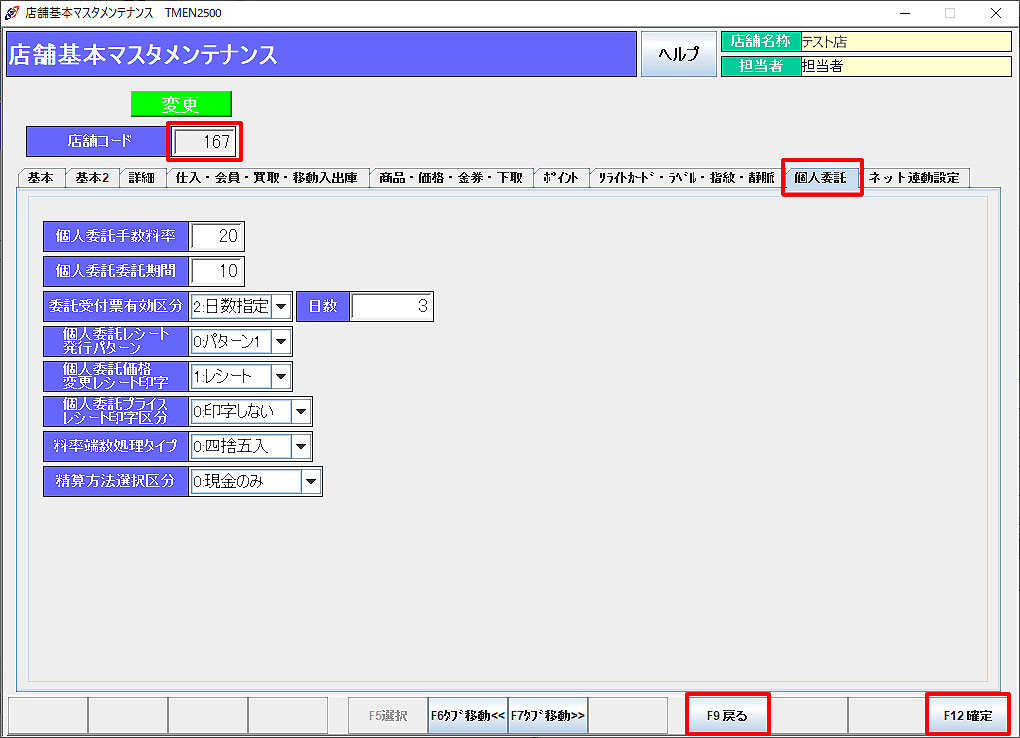Viewport: 1020px width, 738px height.
Task: Open the ネット連動設定 tab
Action: (x=914, y=178)
